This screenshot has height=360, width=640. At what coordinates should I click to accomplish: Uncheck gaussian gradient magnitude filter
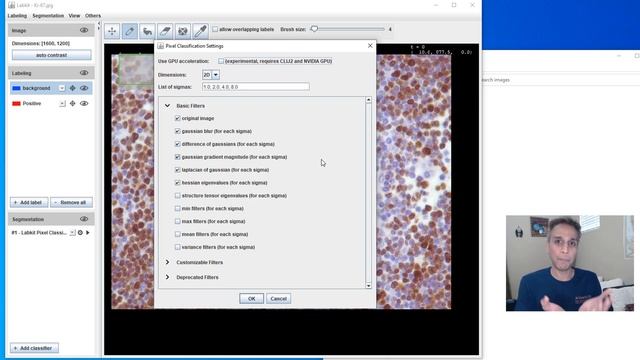(178, 157)
